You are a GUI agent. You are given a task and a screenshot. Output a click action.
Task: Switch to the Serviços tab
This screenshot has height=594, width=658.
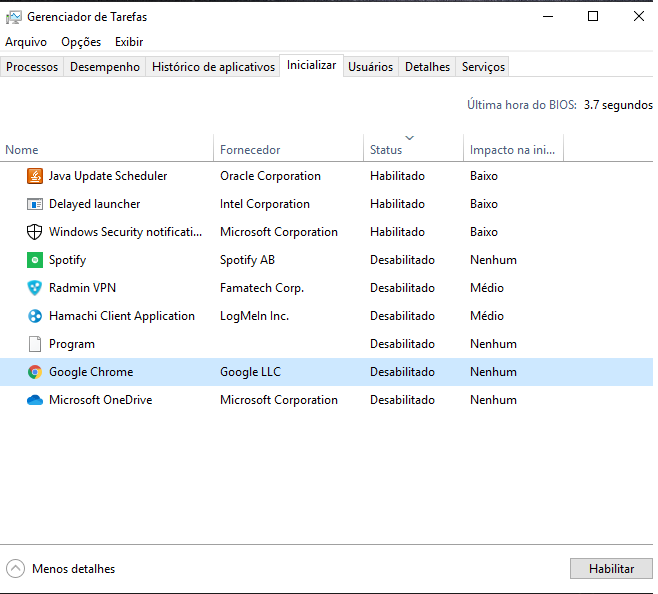(x=483, y=67)
